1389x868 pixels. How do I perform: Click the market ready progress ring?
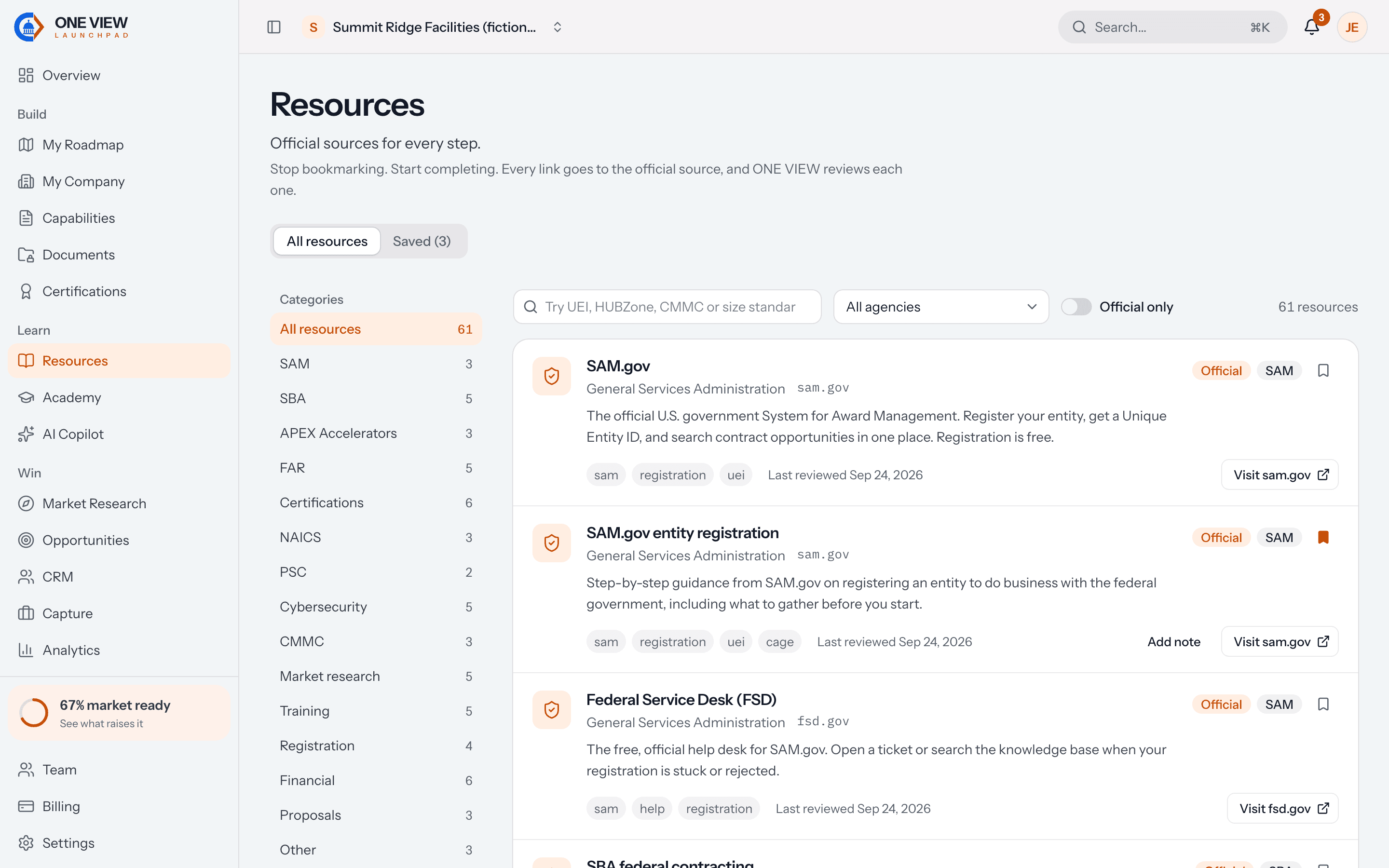(34, 712)
